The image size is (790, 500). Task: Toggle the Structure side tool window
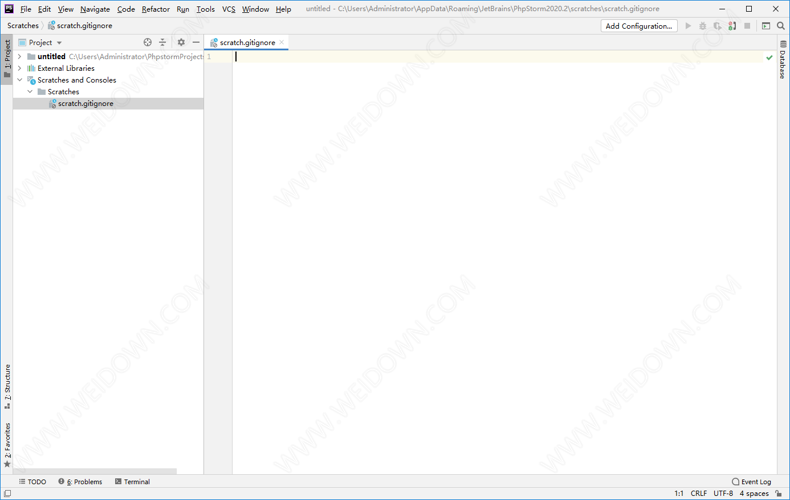click(x=7, y=386)
